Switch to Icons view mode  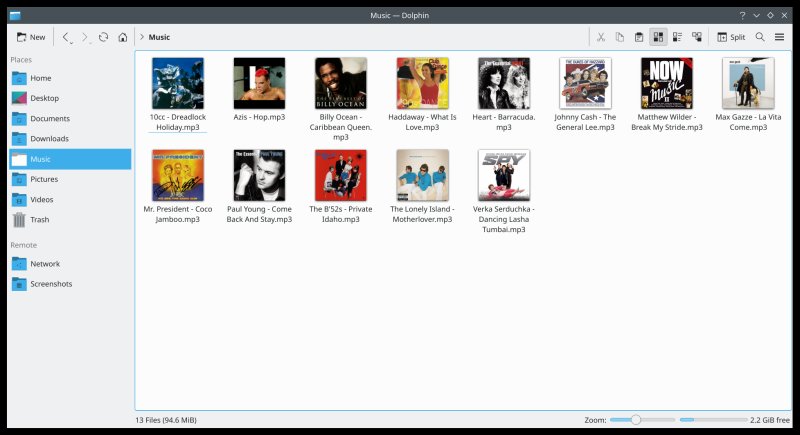(658, 37)
